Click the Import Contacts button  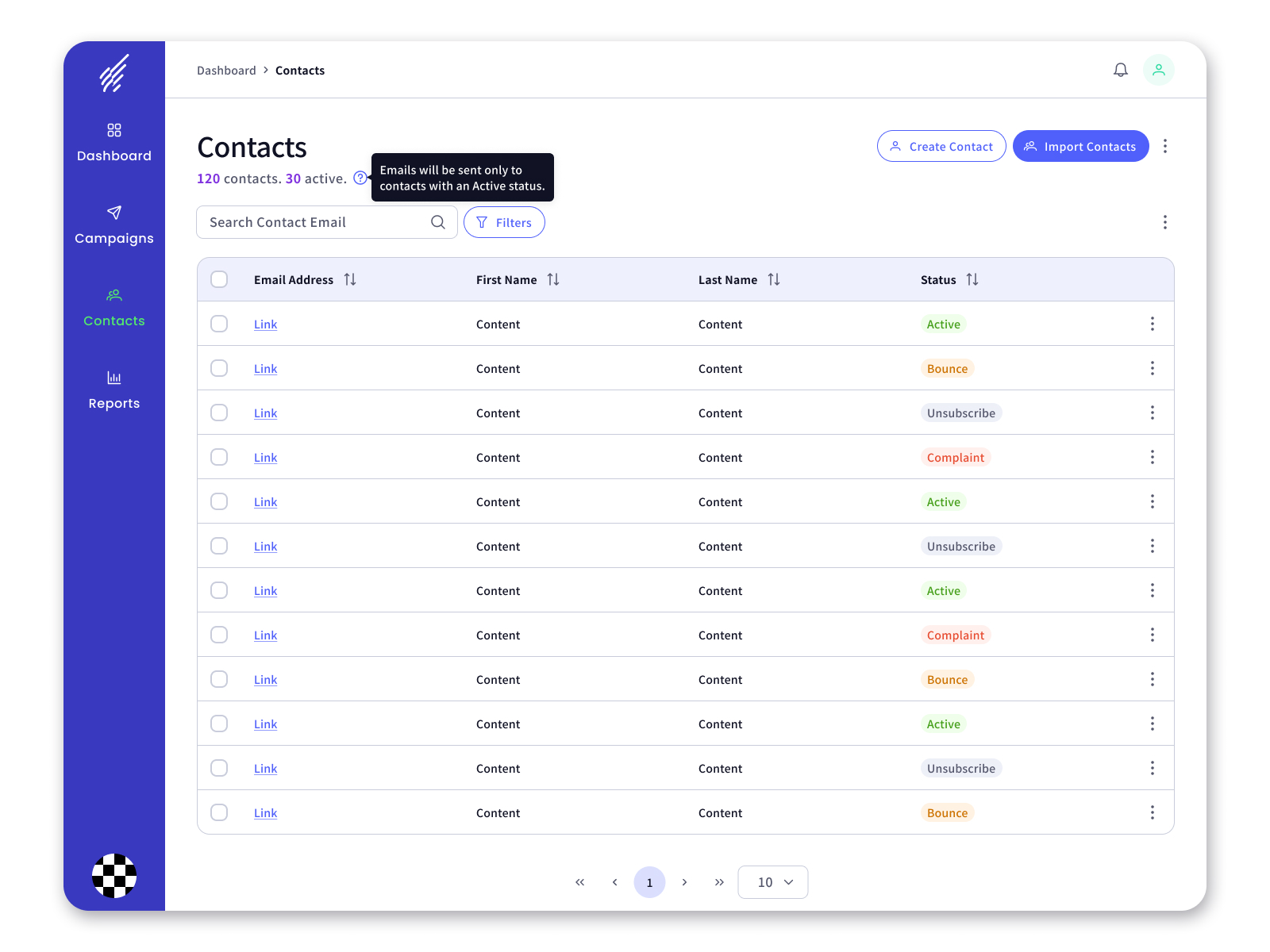click(1080, 146)
